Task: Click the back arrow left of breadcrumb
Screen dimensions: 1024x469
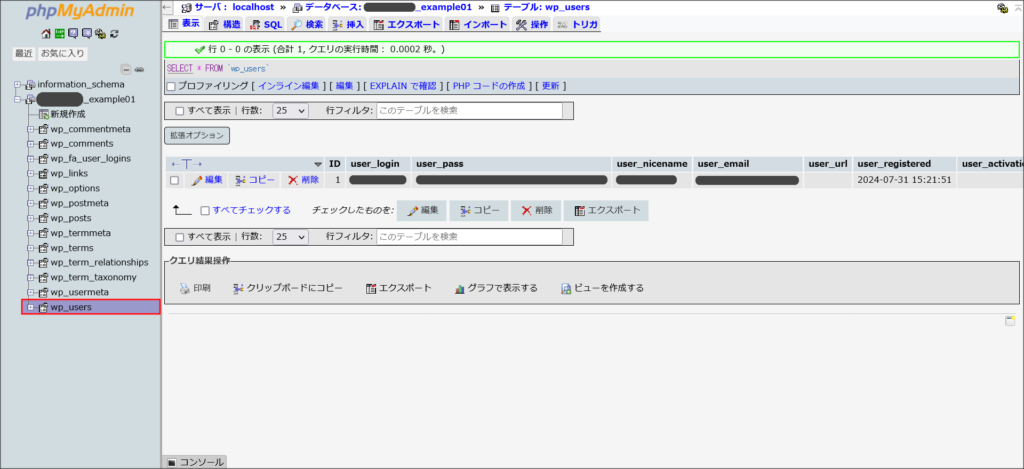Action: tap(167, 7)
